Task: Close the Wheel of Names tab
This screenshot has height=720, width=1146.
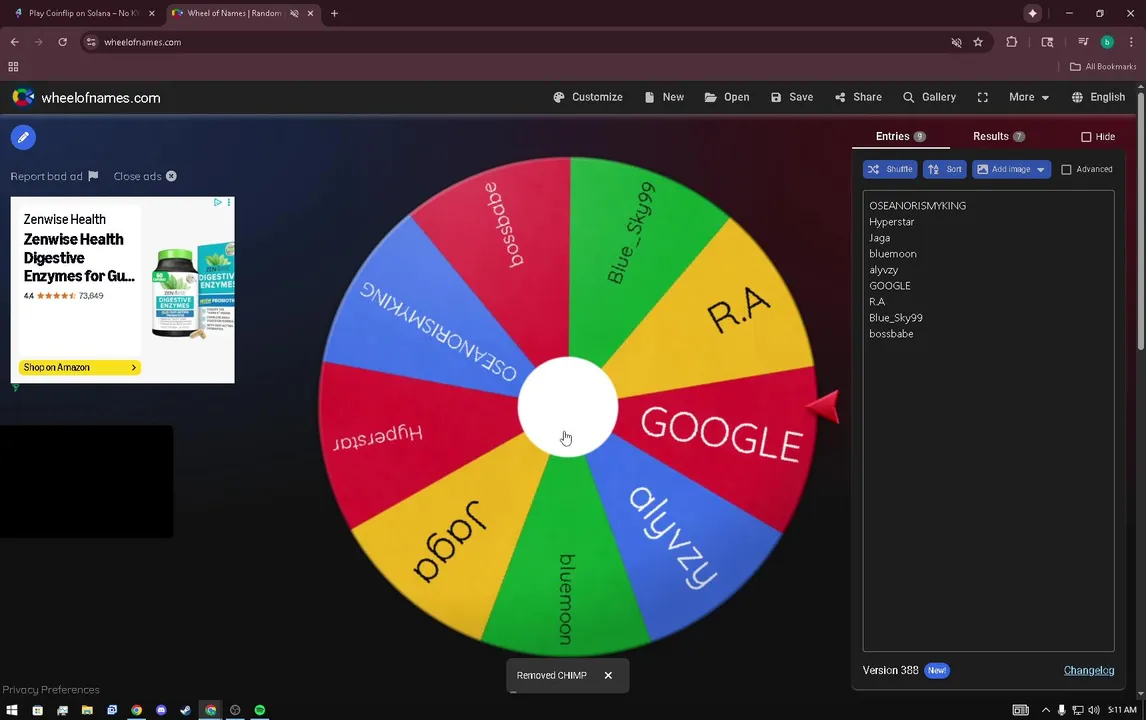Action: coord(310,13)
